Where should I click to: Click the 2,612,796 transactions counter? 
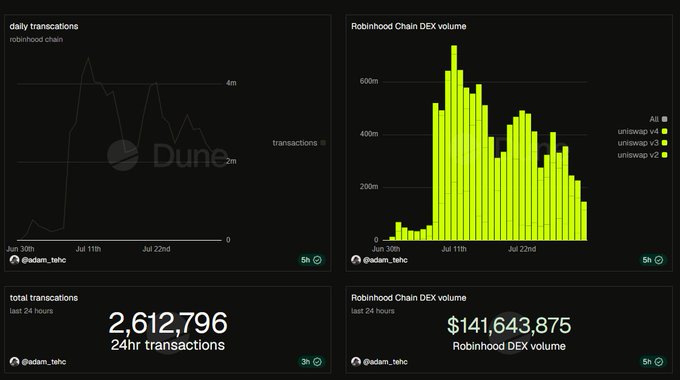point(168,323)
